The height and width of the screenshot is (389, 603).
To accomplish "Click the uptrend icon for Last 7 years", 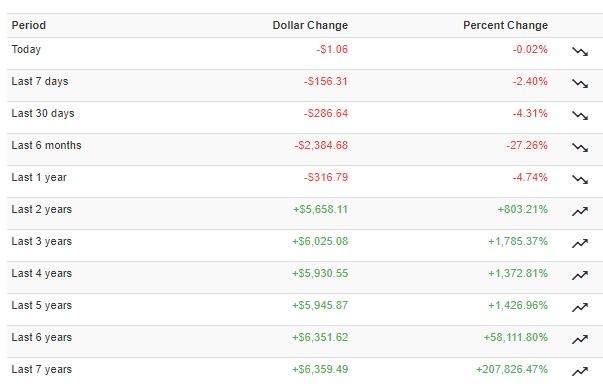I will (x=580, y=371).
